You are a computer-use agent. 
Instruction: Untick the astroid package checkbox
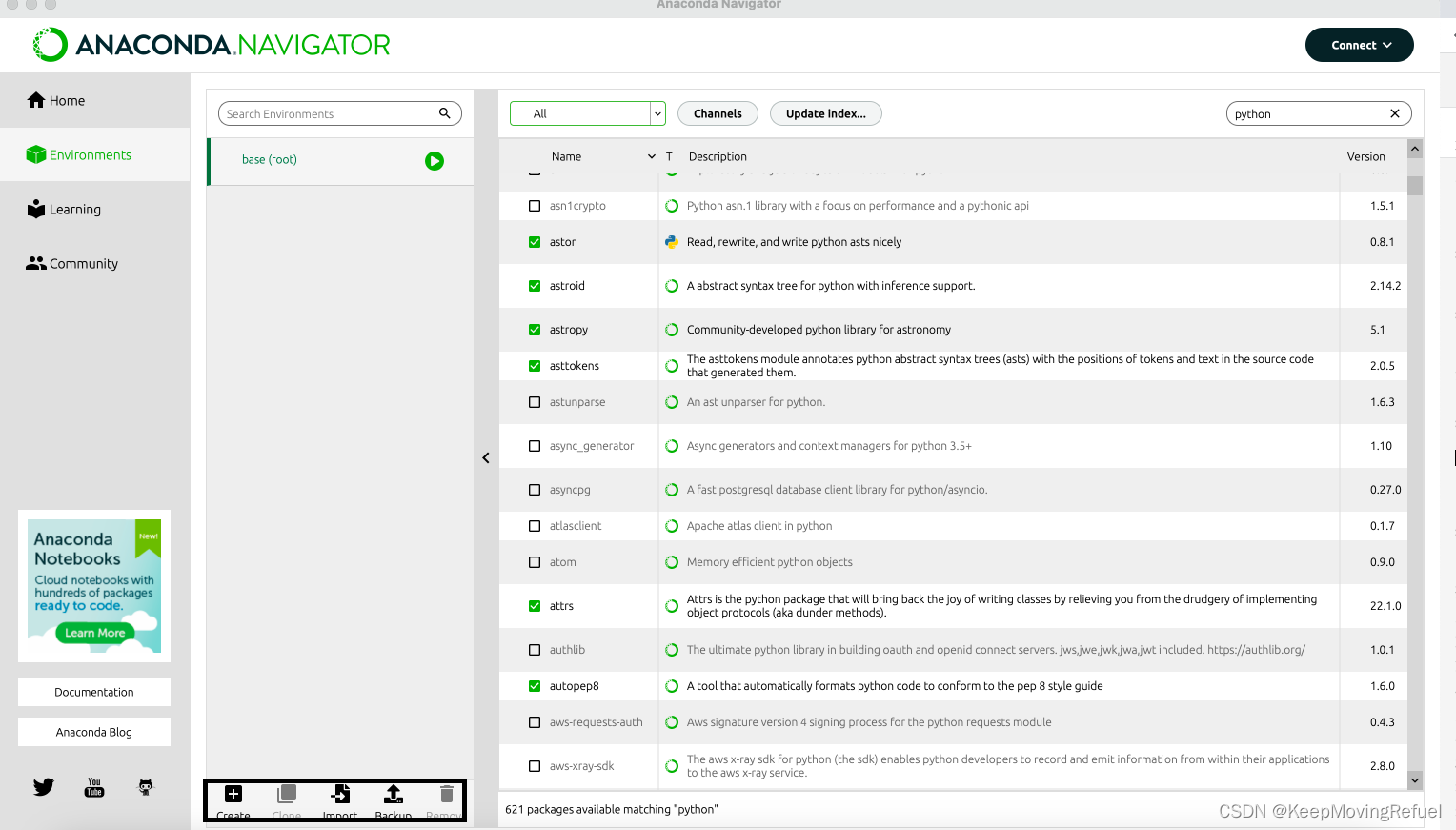(x=535, y=286)
